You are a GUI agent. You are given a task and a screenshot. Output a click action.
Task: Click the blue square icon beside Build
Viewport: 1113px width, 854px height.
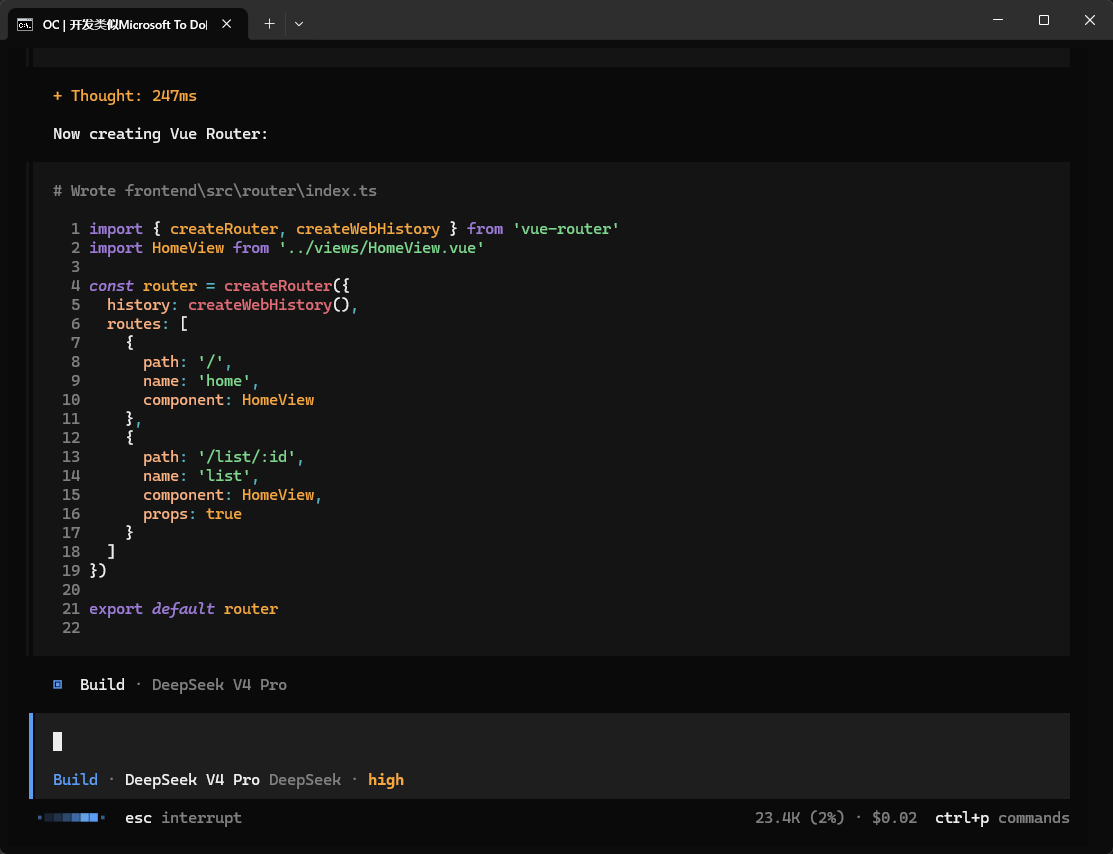(57, 684)
